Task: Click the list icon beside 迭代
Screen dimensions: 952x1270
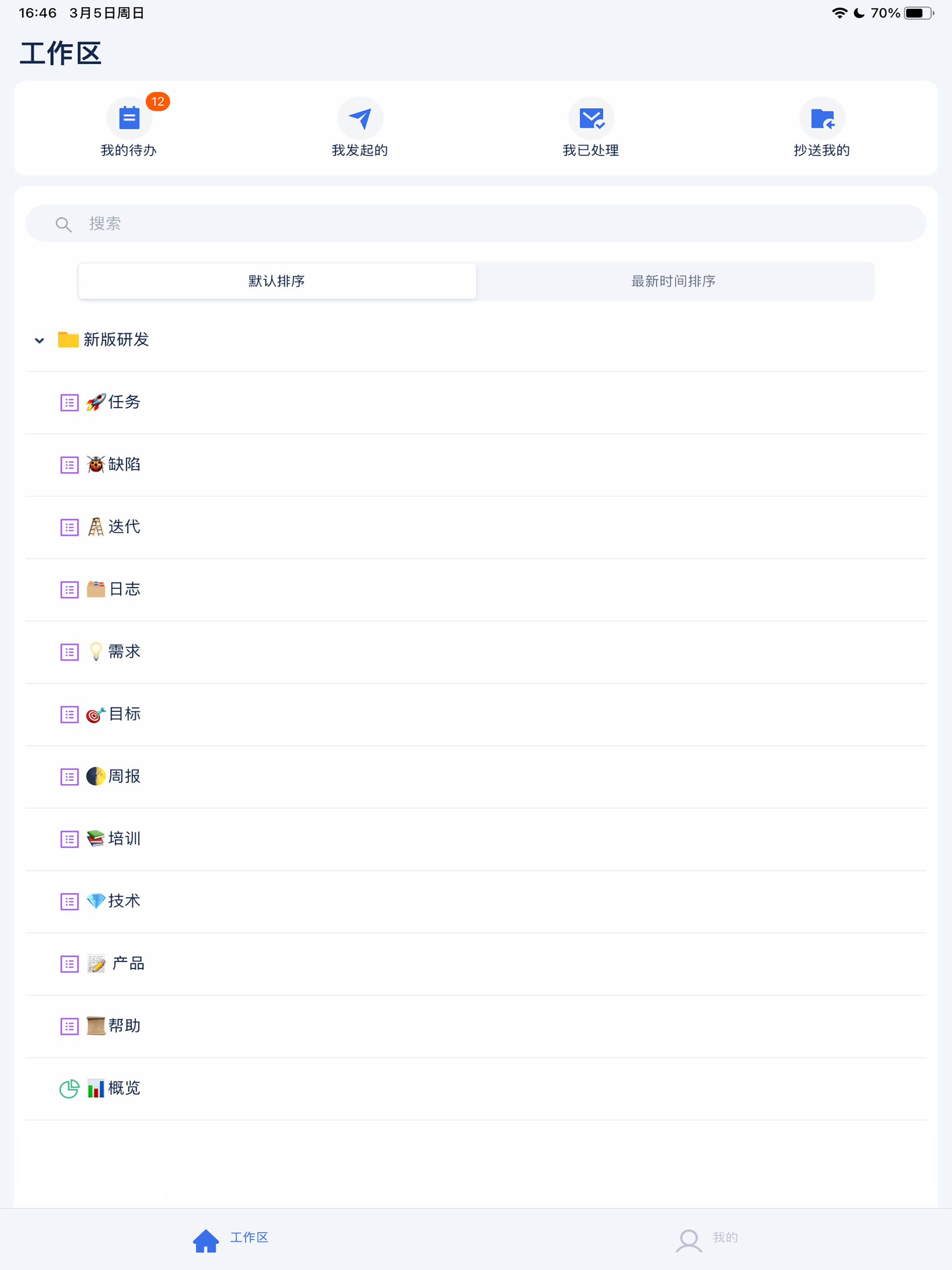Action: click(x=69, y=527)
